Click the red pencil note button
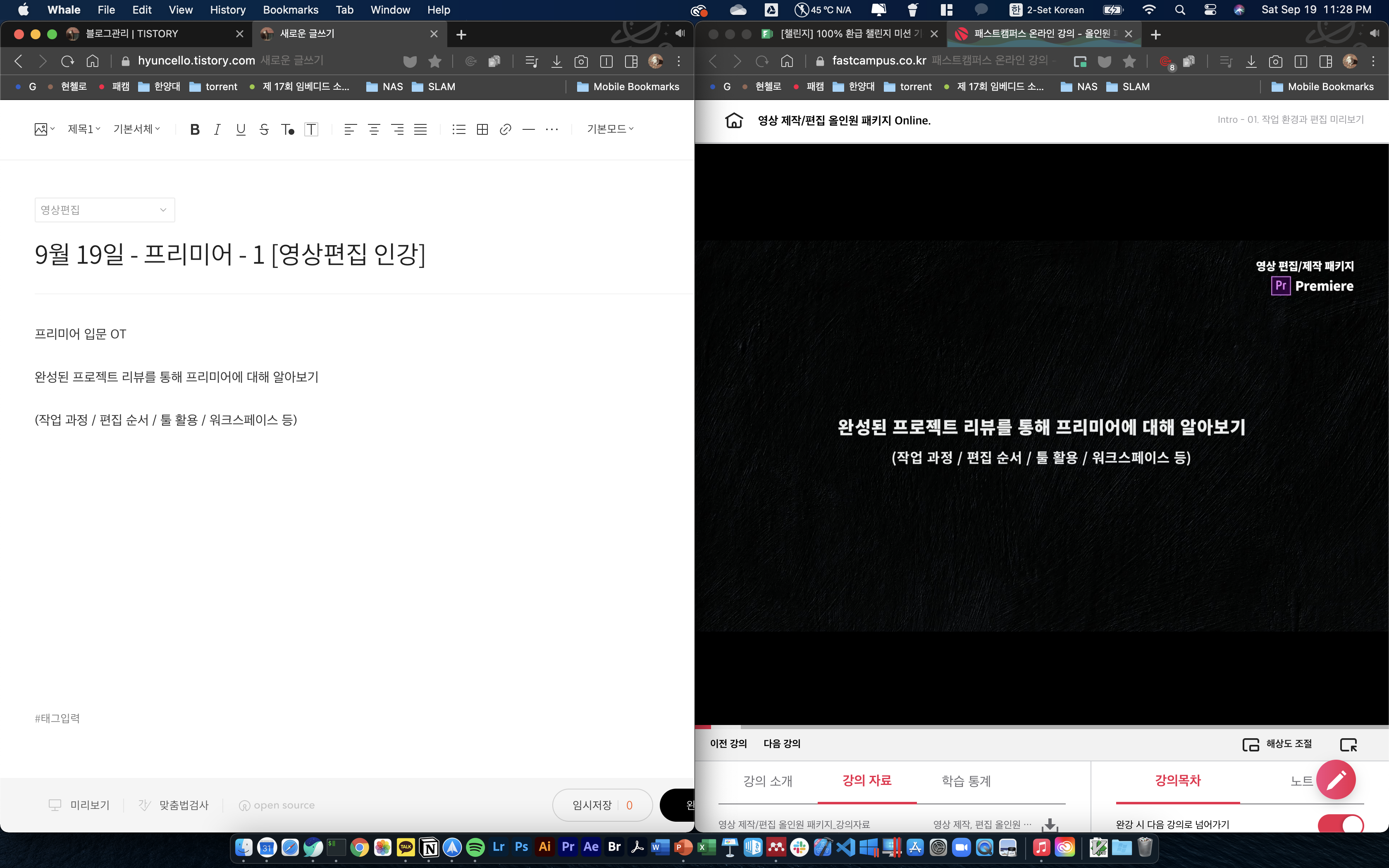 1336,779
